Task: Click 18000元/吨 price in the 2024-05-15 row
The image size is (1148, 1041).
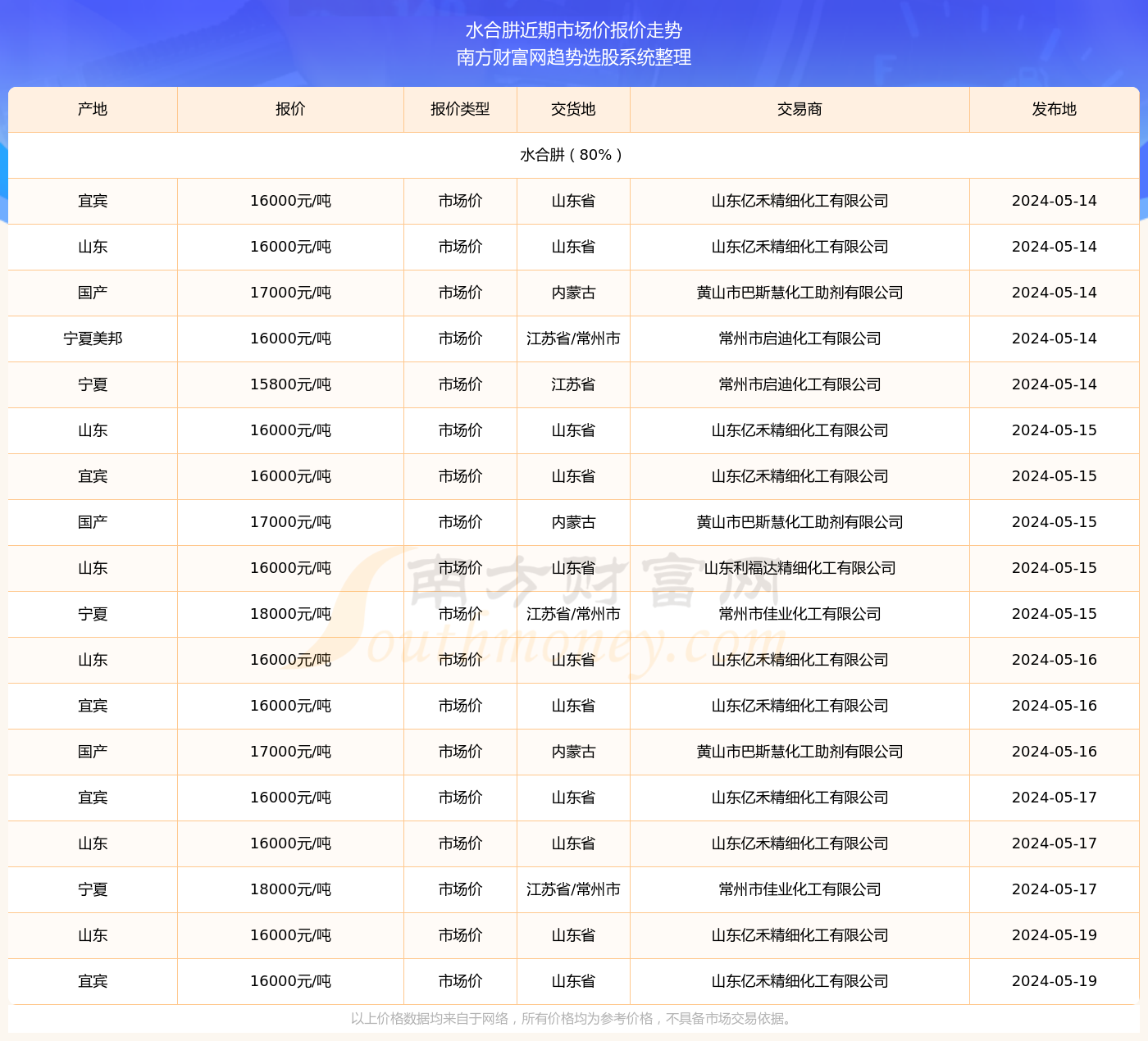Action: [290, 614]
